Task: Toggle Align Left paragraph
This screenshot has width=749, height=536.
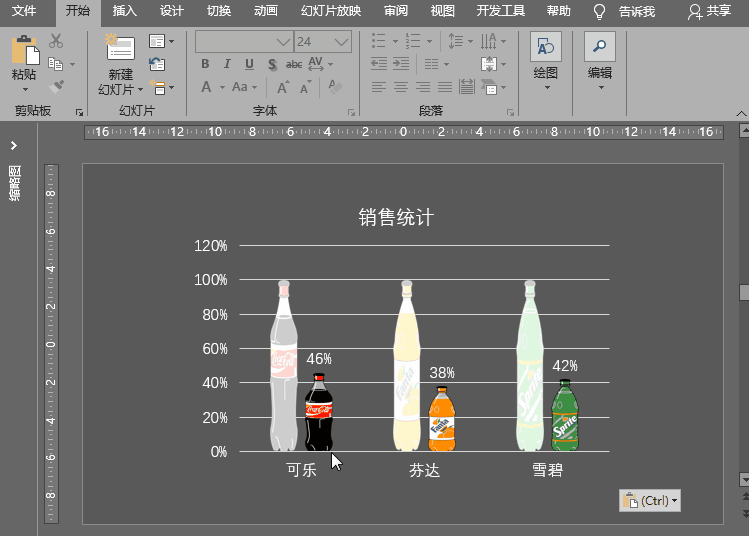Action: 379,87
